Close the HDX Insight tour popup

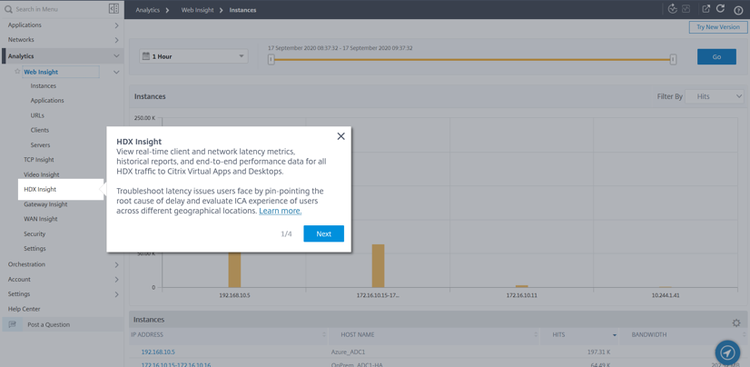coord(341,136)
